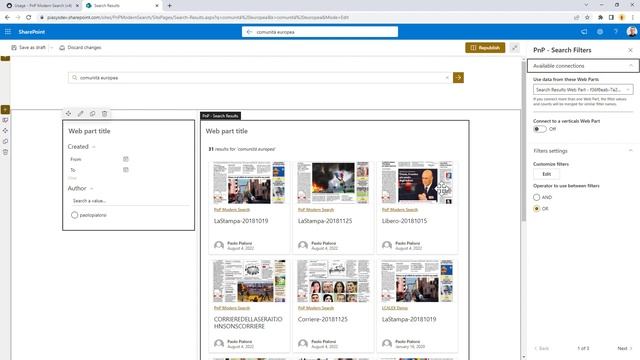Viewport: 640px width, 360px height.
Task: Click the search arrow button on the page search box
Action: [x=458, y=78]
